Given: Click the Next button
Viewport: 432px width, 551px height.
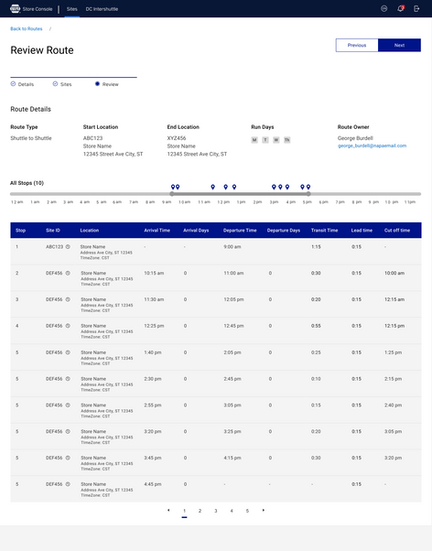Looking at the screenshot, I should (399, 45).
